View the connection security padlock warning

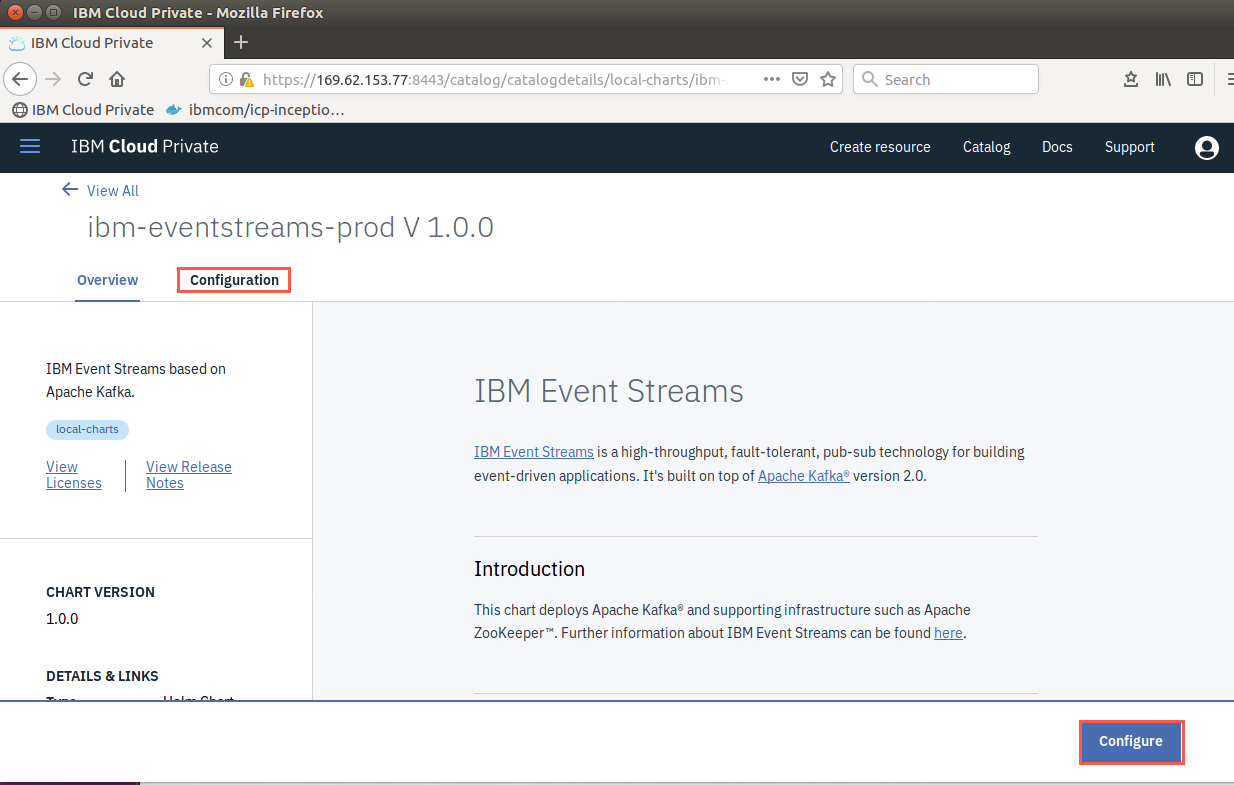click(x=246, y=79)
